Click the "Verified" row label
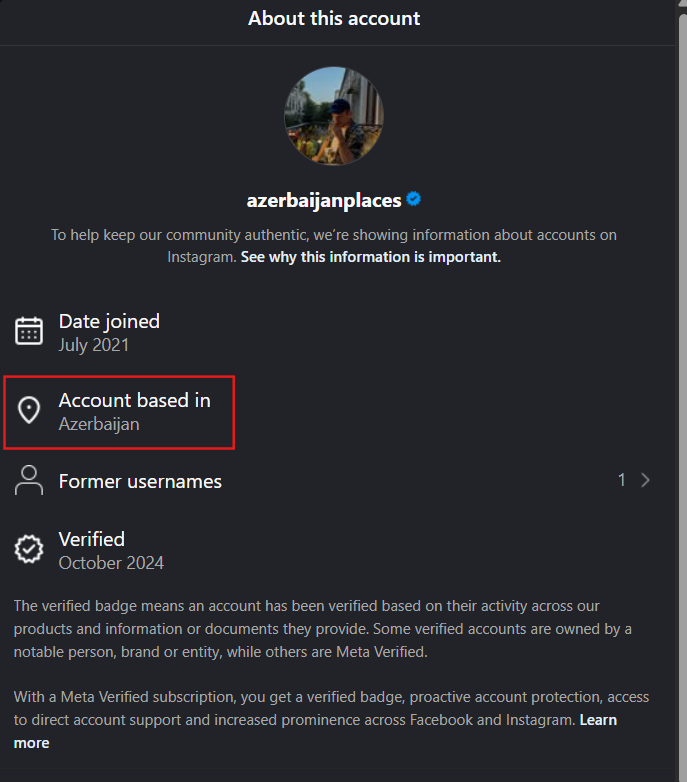 92,539
